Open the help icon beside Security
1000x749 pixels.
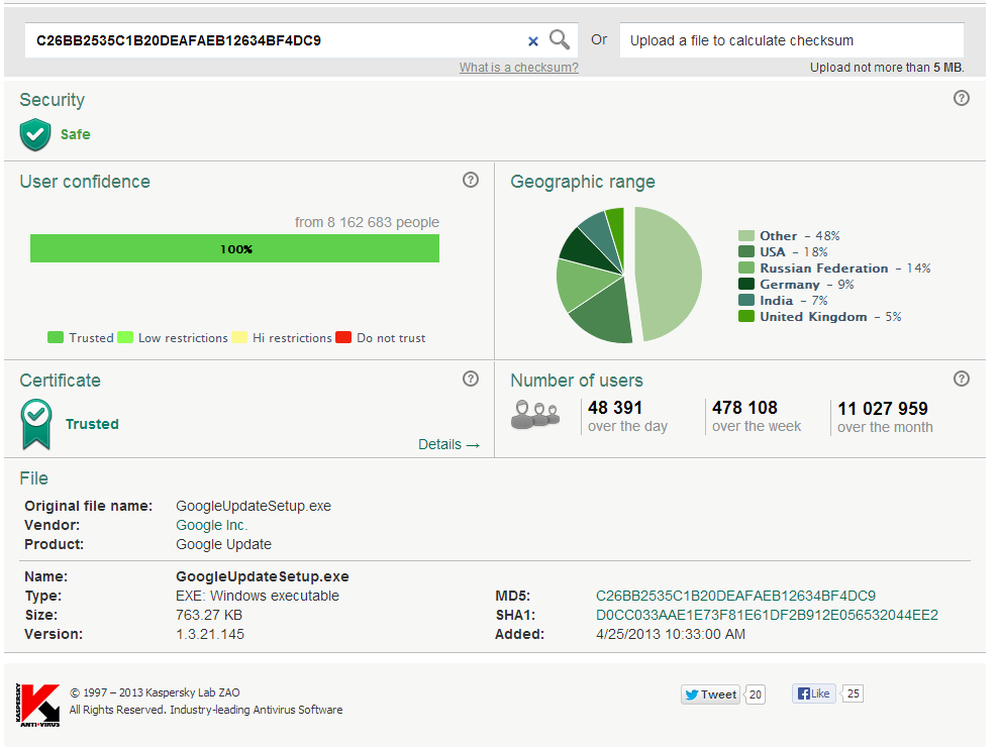click(x=961, y=98)
